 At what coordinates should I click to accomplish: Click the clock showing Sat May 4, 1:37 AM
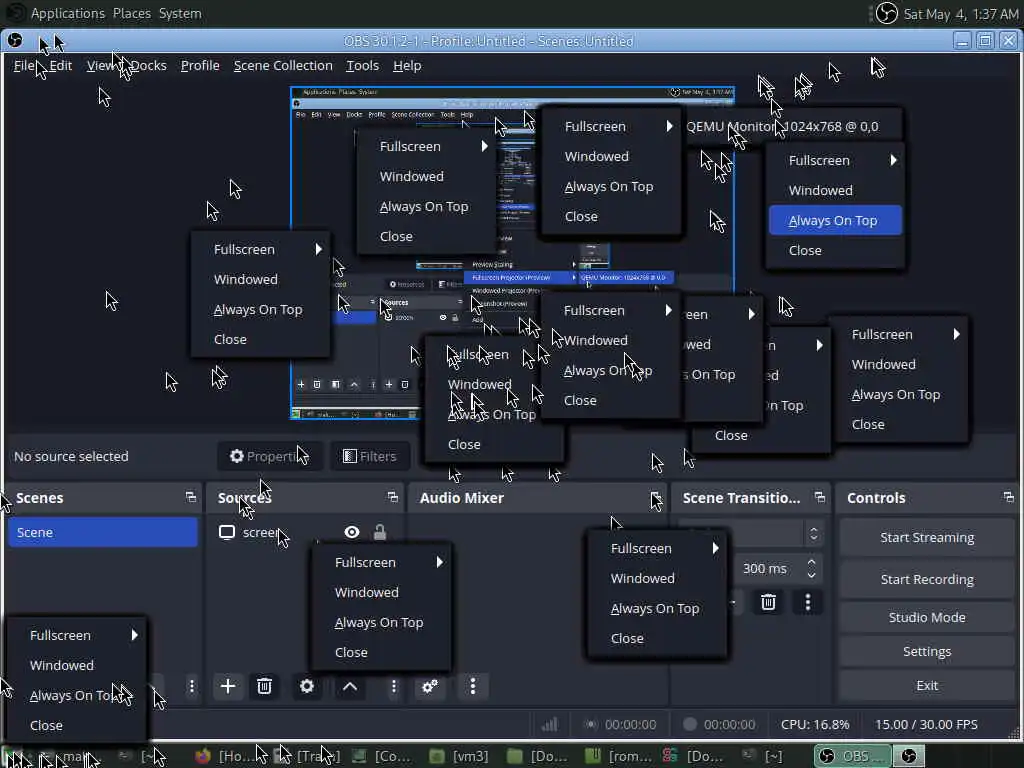click(961, 14)
